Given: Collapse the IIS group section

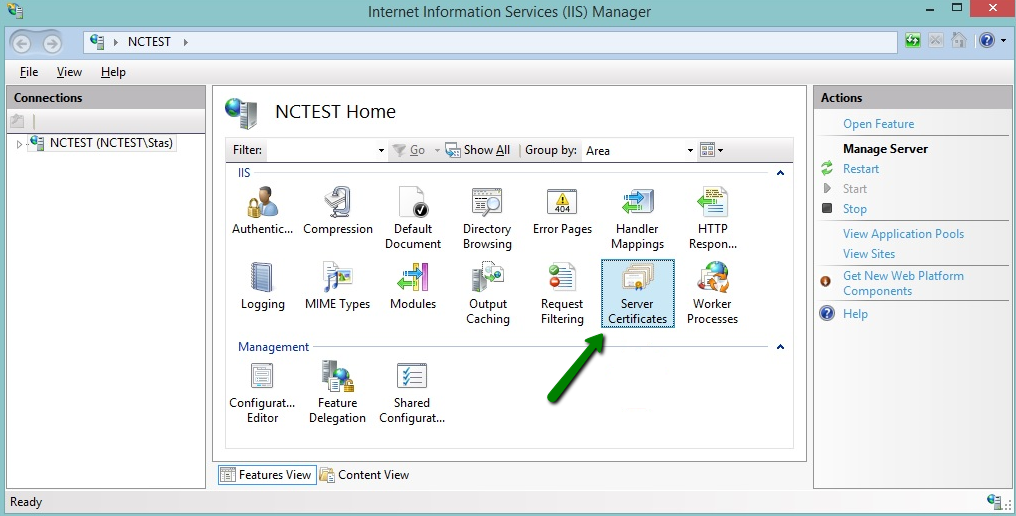Looking at the screenshot, I should (x=780, y=172).
